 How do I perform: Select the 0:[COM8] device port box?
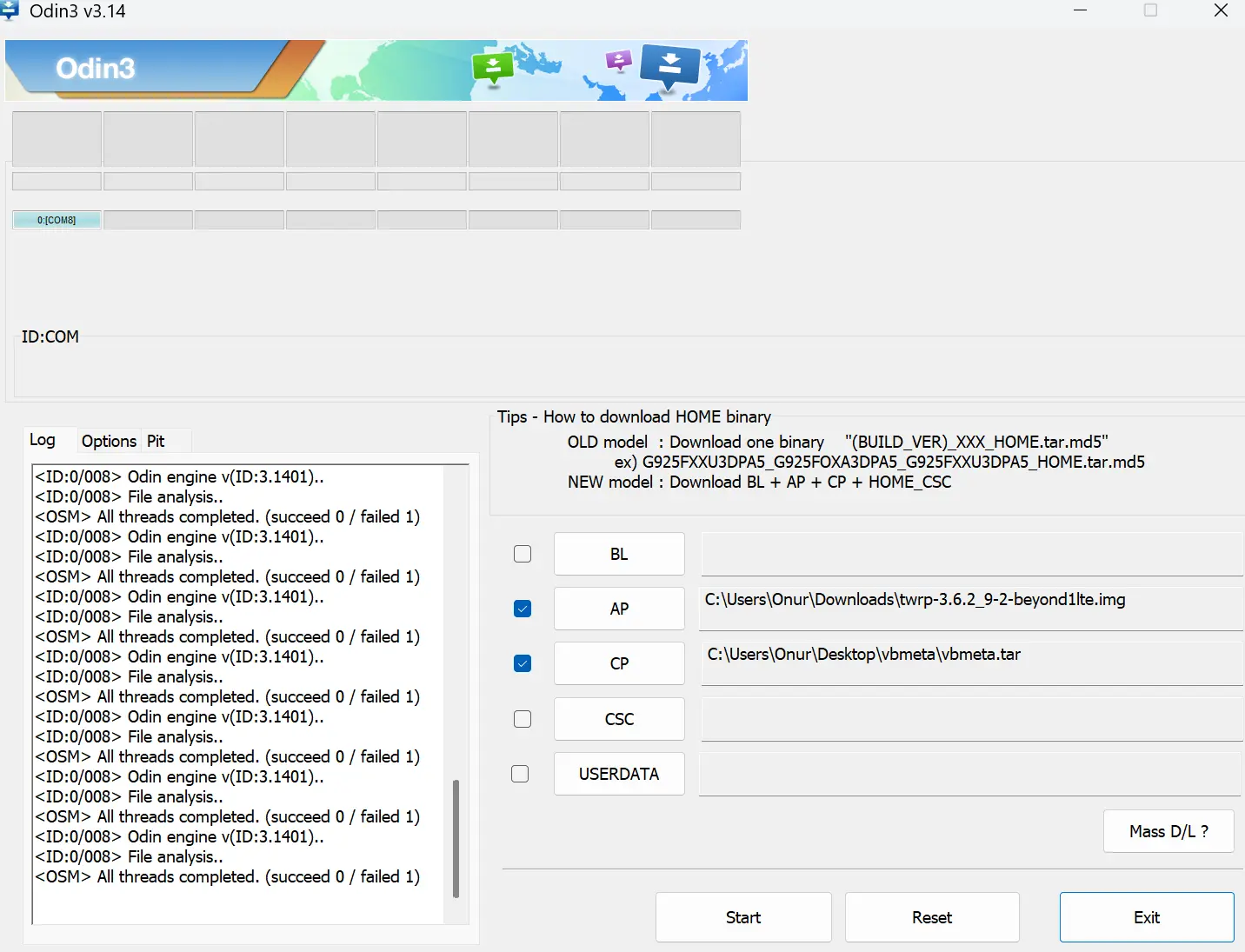pyautogui.click(x=57, y=220)
